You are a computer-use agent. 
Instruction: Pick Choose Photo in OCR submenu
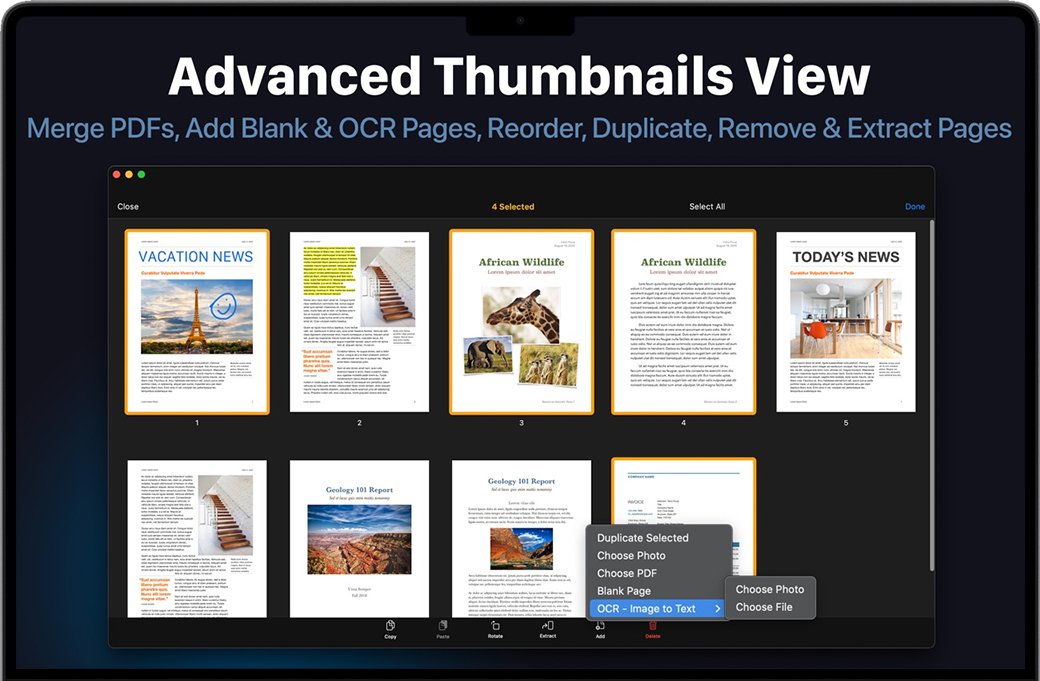(769, 590)
